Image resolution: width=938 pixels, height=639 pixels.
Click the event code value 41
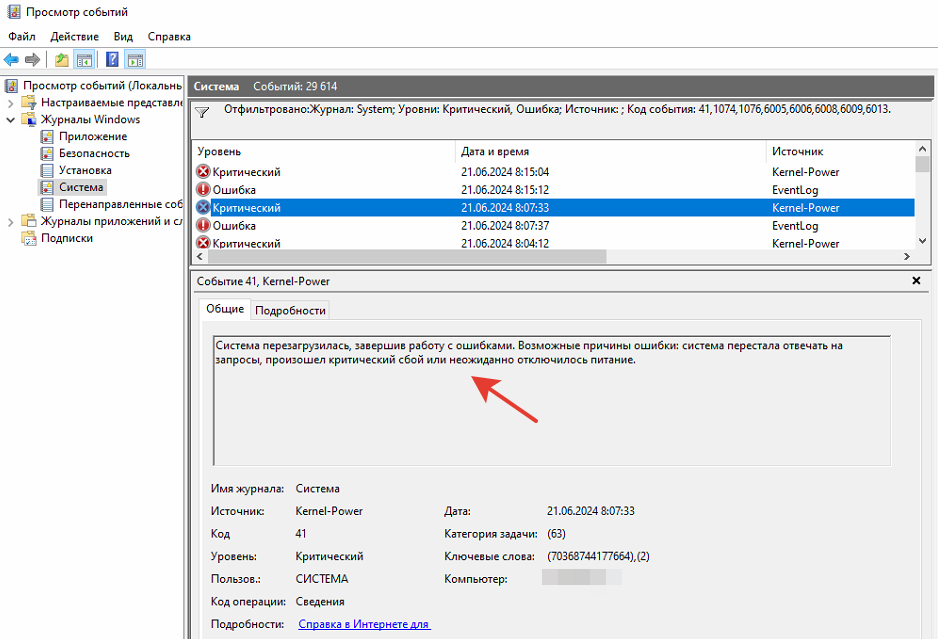pyautogui.click(x=301, y=534)
